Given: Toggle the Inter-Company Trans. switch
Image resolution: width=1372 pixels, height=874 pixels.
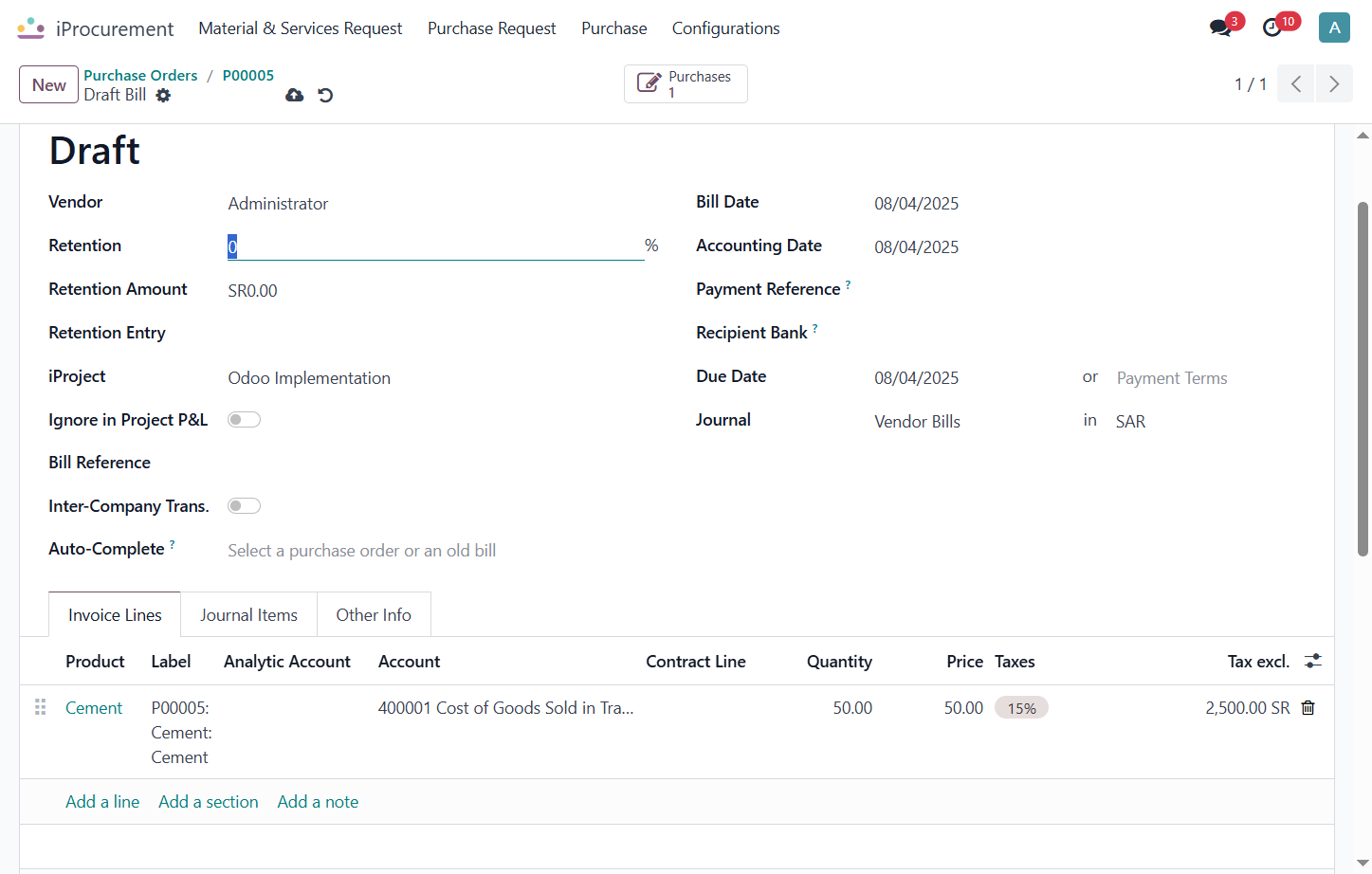Looking at the screenshot, I should 244,506.
